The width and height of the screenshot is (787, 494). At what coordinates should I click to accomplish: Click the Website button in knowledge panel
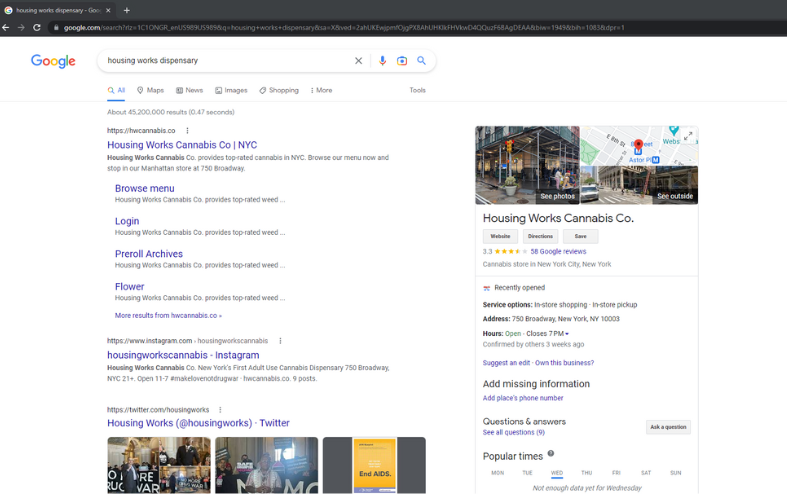point(500,236)
